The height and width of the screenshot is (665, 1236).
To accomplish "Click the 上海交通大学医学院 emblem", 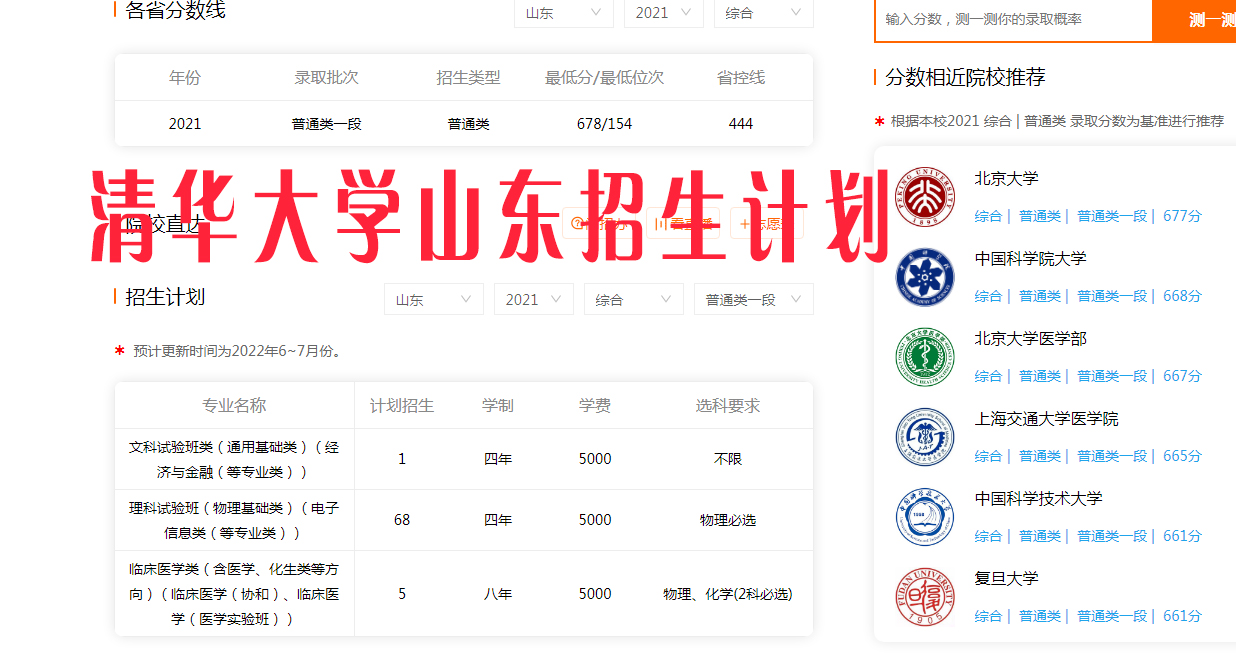I will click(x=924, y=437).
